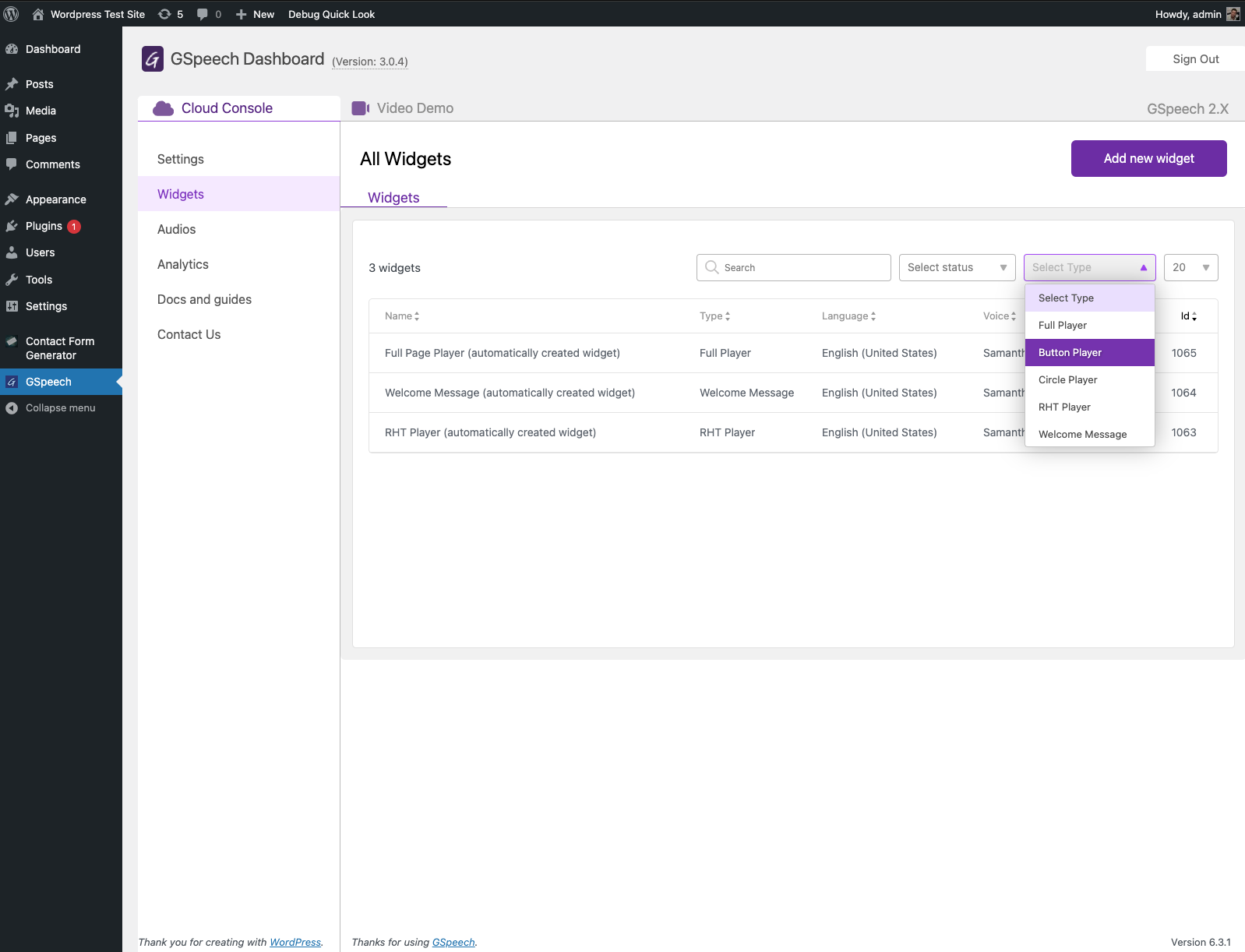Click the GSpeech Dashboard logo icon
Viewport: 1245px width, 952px height.
pyautogui.click(x=153, y=58)
